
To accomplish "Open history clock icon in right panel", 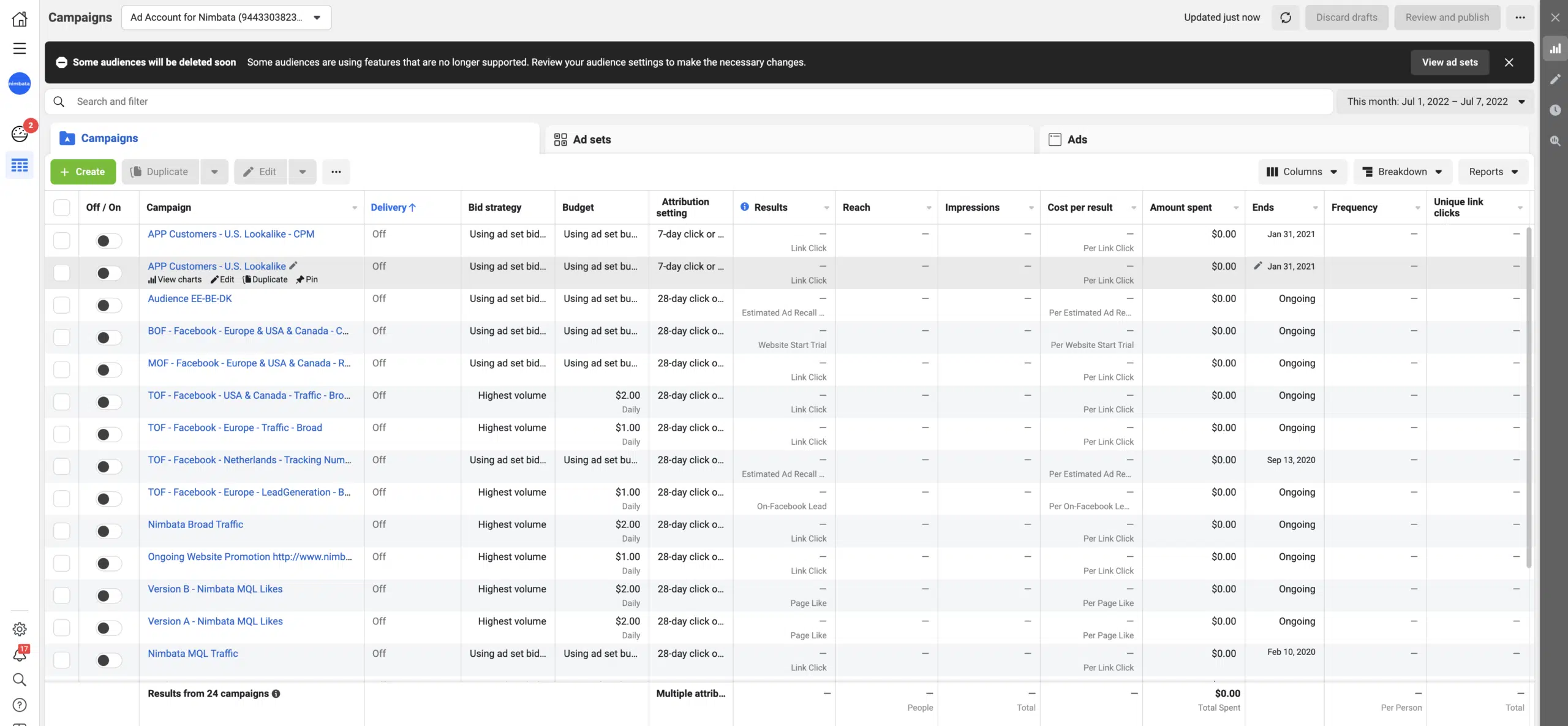I will point(1555,110).
